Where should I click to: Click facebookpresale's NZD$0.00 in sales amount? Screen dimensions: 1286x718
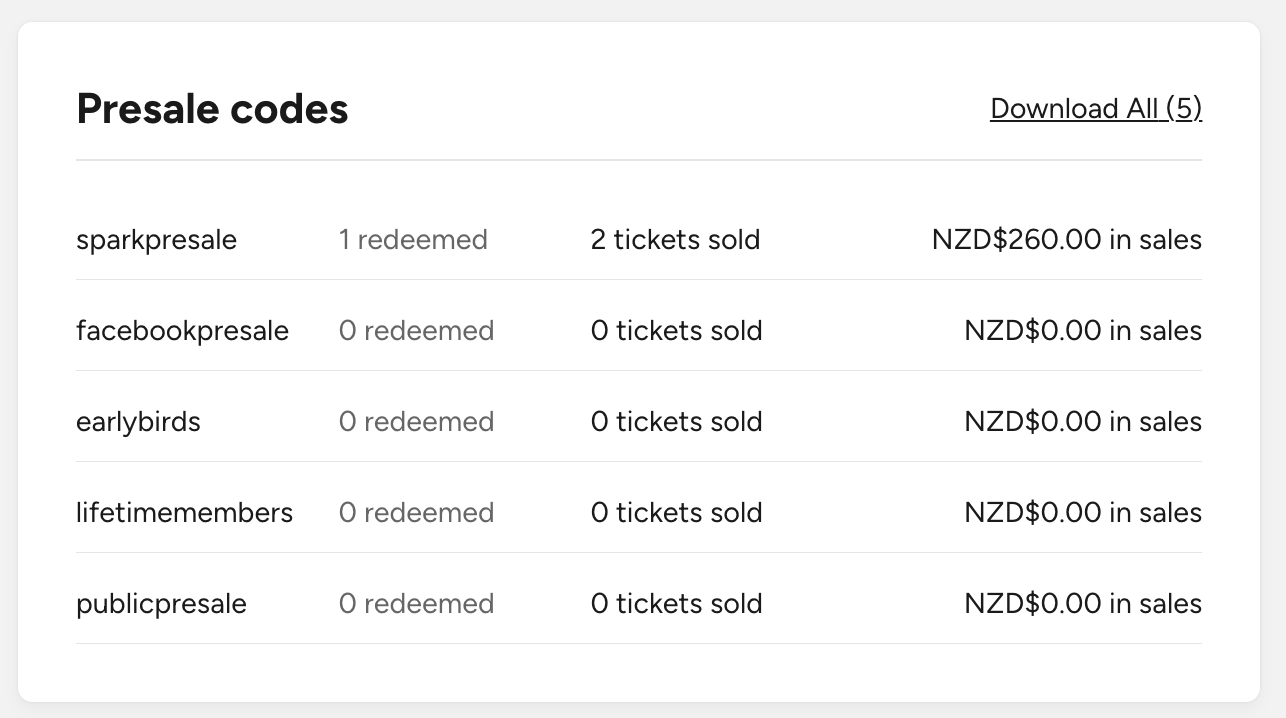pos(1083,331)
